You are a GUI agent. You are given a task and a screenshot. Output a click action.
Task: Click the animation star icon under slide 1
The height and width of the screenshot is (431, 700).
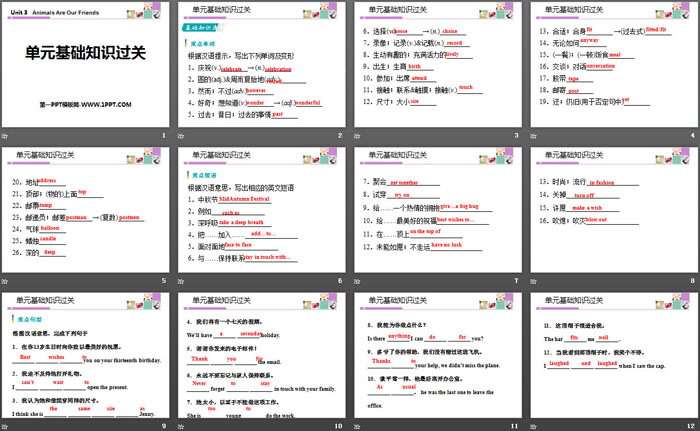coord(5,136)
